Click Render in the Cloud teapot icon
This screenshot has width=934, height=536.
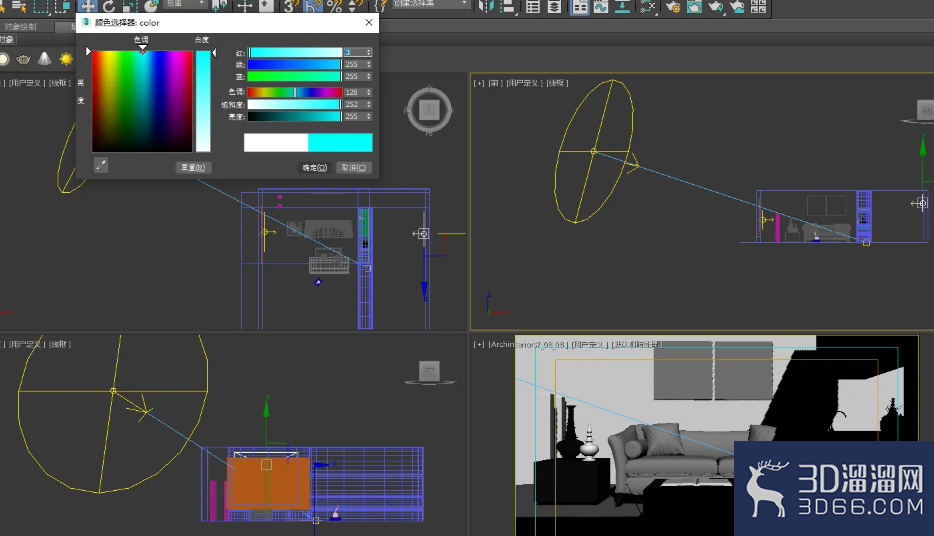pos(737,6)
